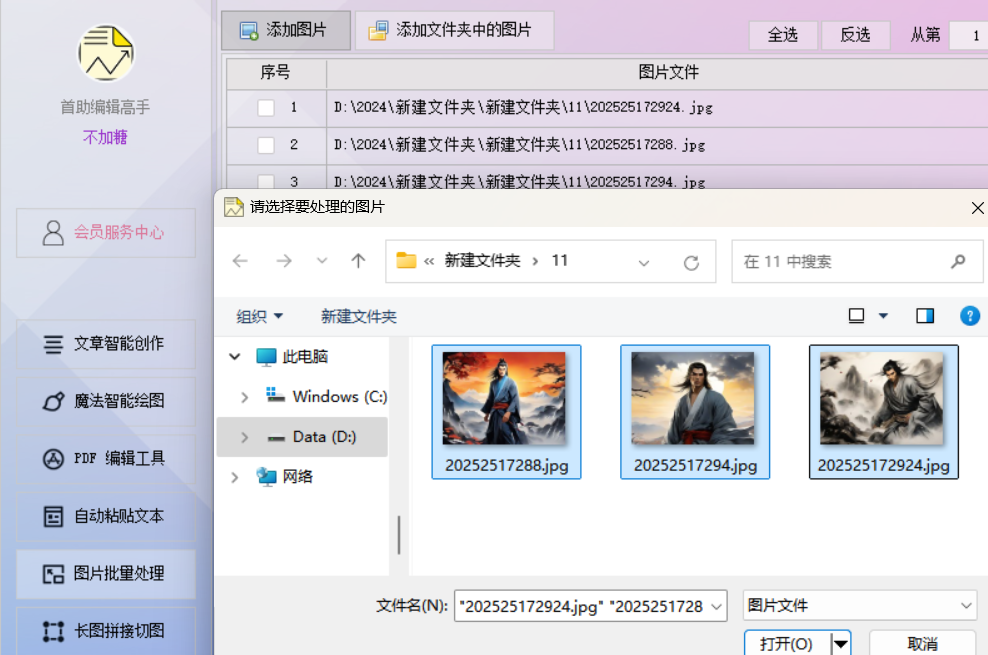Open view options dropdown arrow
Image resolution: width=988 pixels, height=655 pixels.
(883, 316)
